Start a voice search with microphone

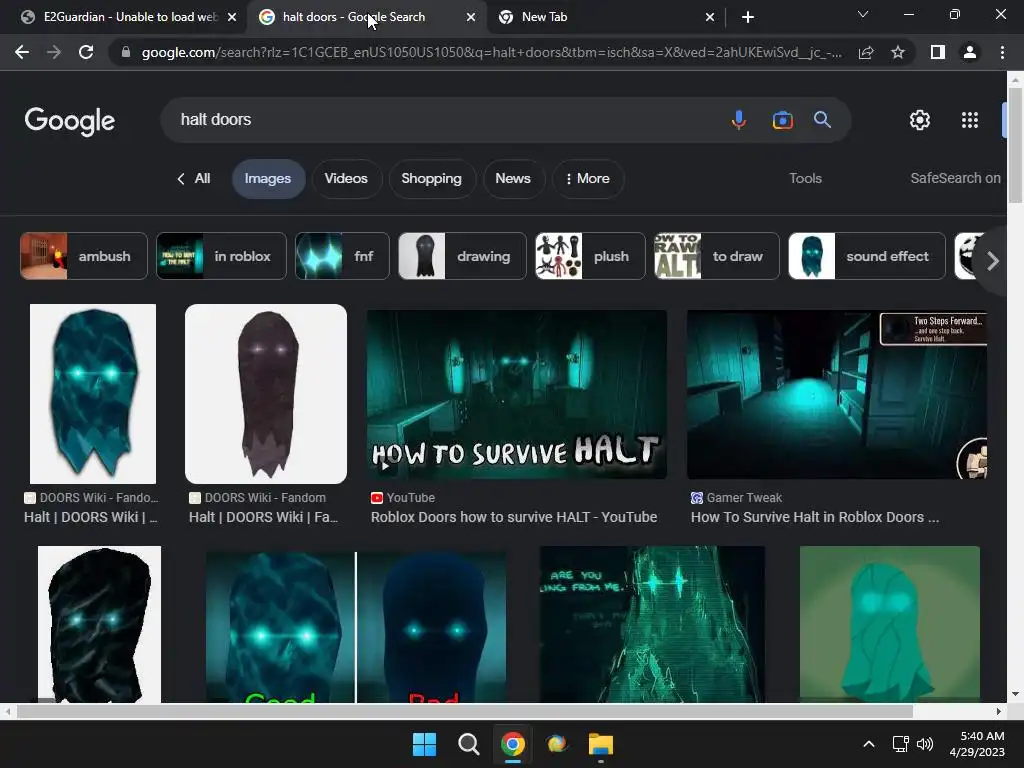[x=739, y=120]
